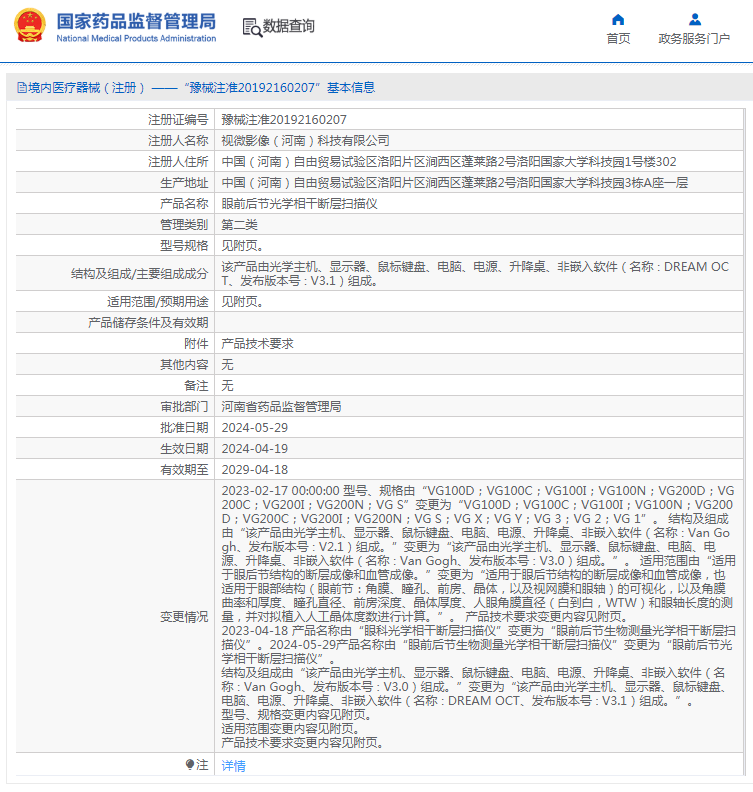This screenshot has width=753, height=792.
Task: Click change line 型号、规格变更内容见附页。
Action: [296, 715]
